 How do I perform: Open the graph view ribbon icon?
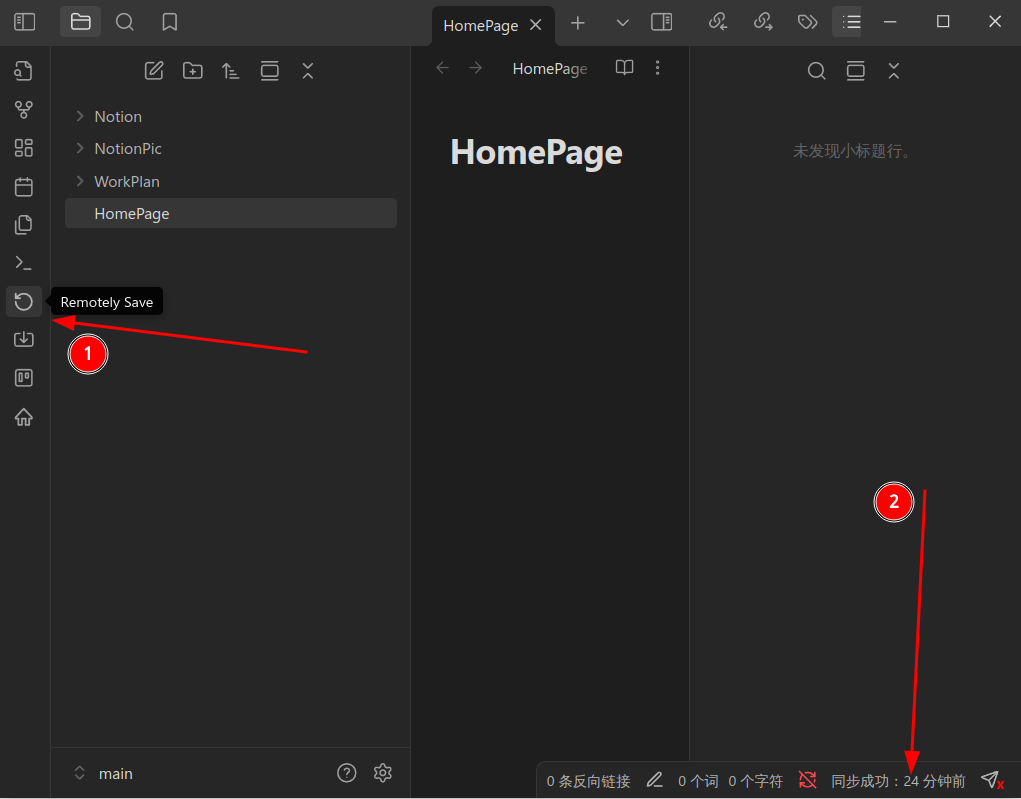pos(24,109)
